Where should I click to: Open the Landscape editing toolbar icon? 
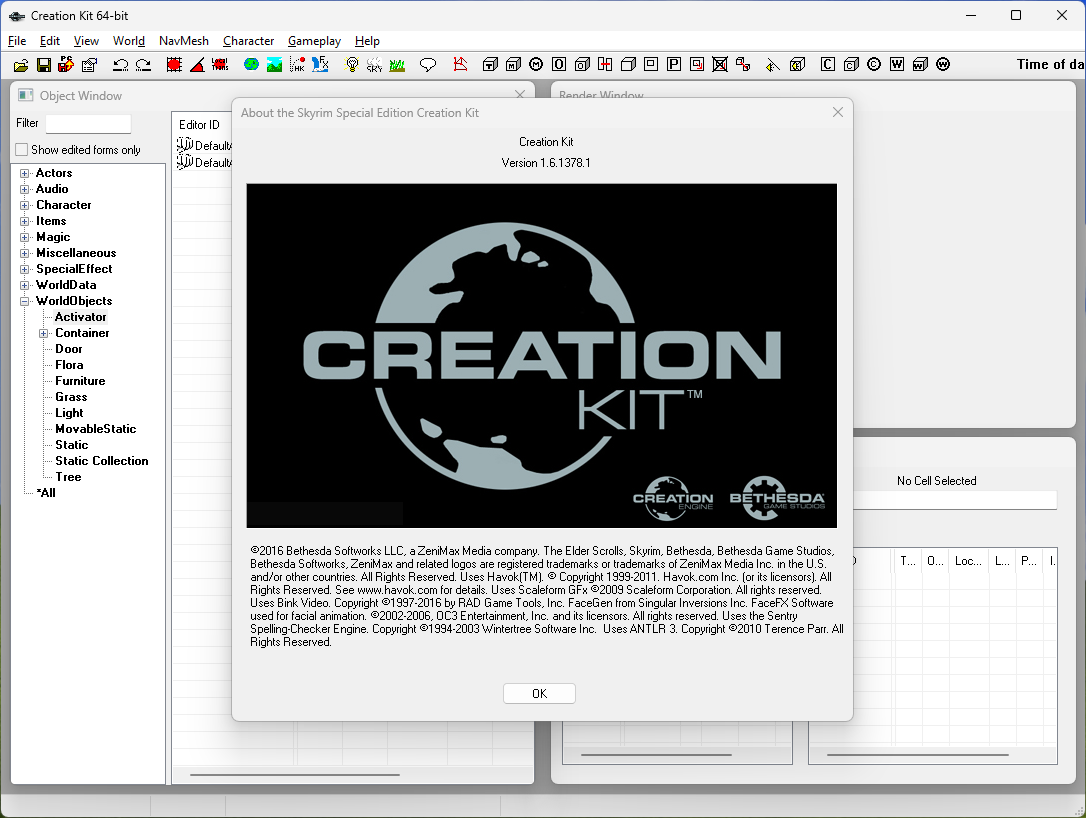tap(274, 65)
